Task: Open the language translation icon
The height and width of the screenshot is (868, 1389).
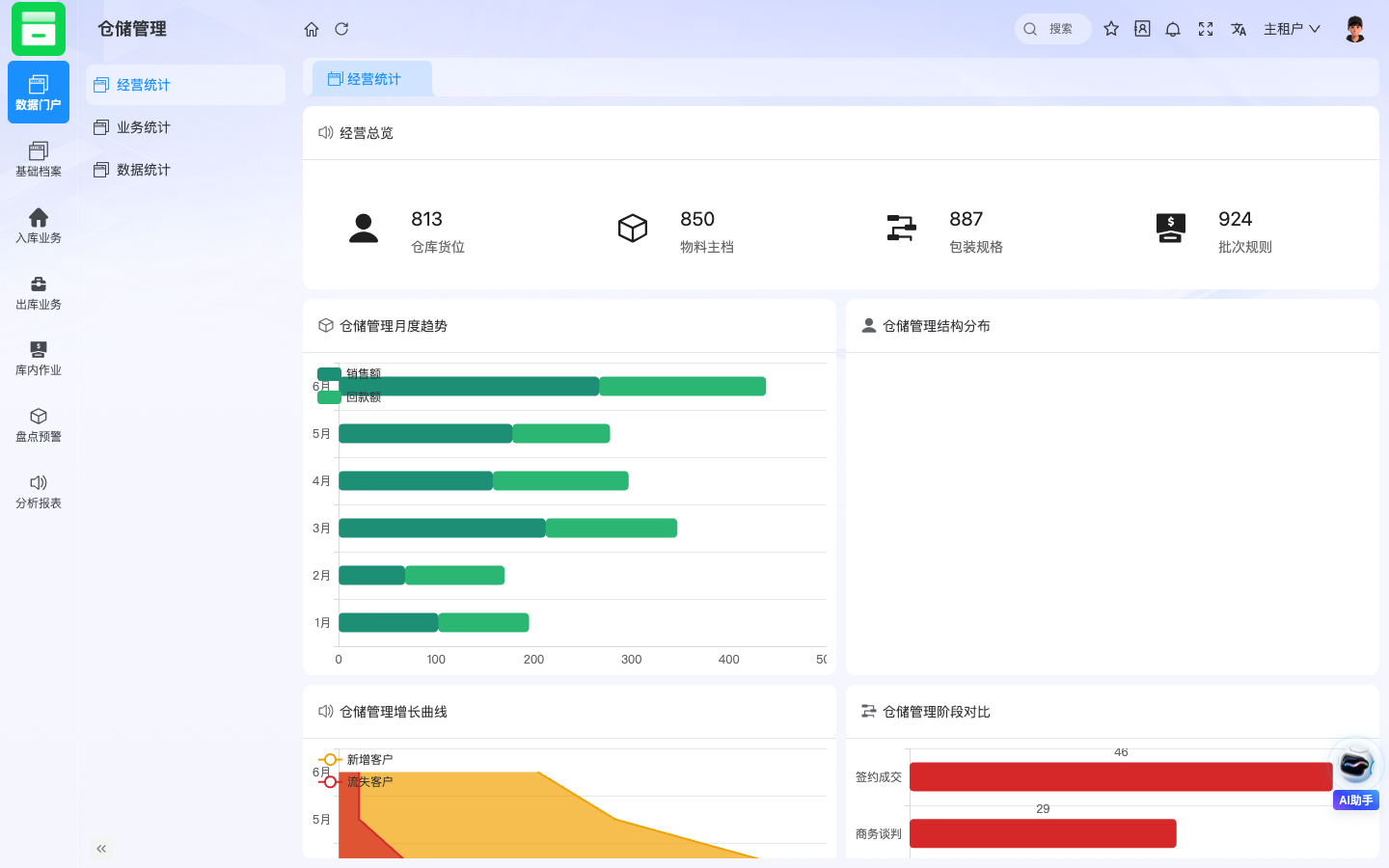Action: point(1239,29)
